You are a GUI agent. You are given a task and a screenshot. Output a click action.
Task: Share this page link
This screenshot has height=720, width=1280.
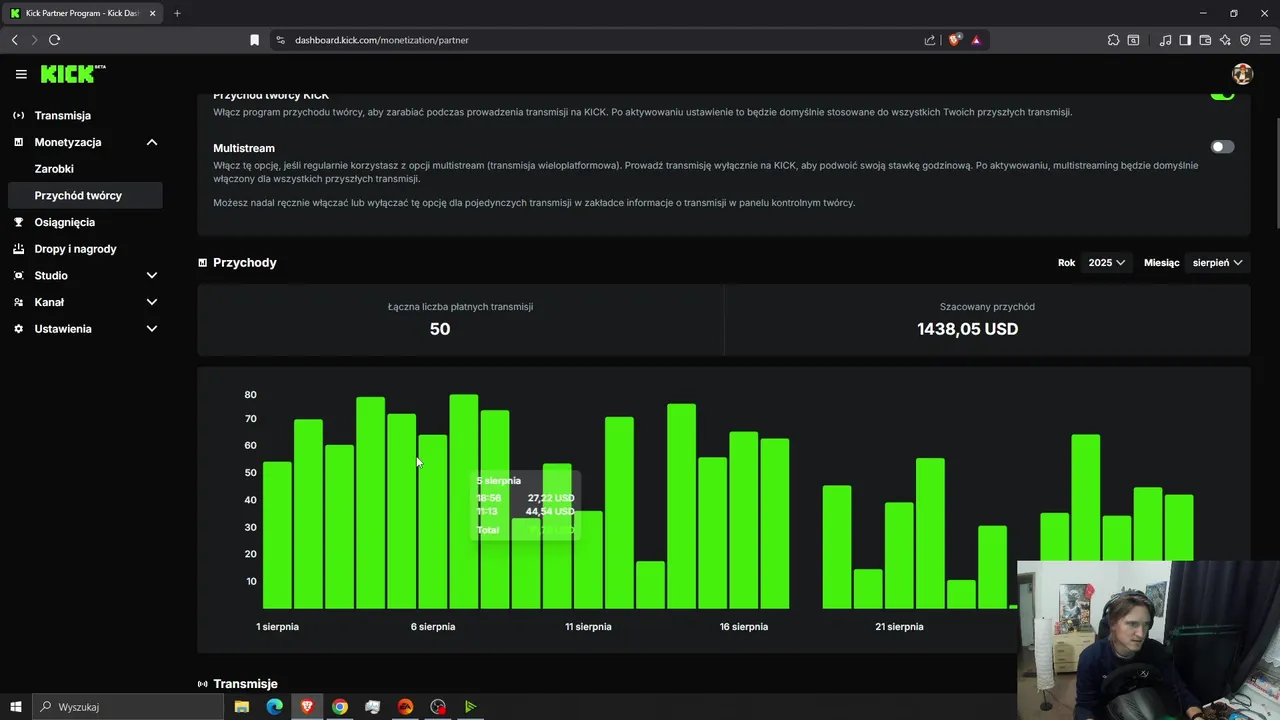930,40
